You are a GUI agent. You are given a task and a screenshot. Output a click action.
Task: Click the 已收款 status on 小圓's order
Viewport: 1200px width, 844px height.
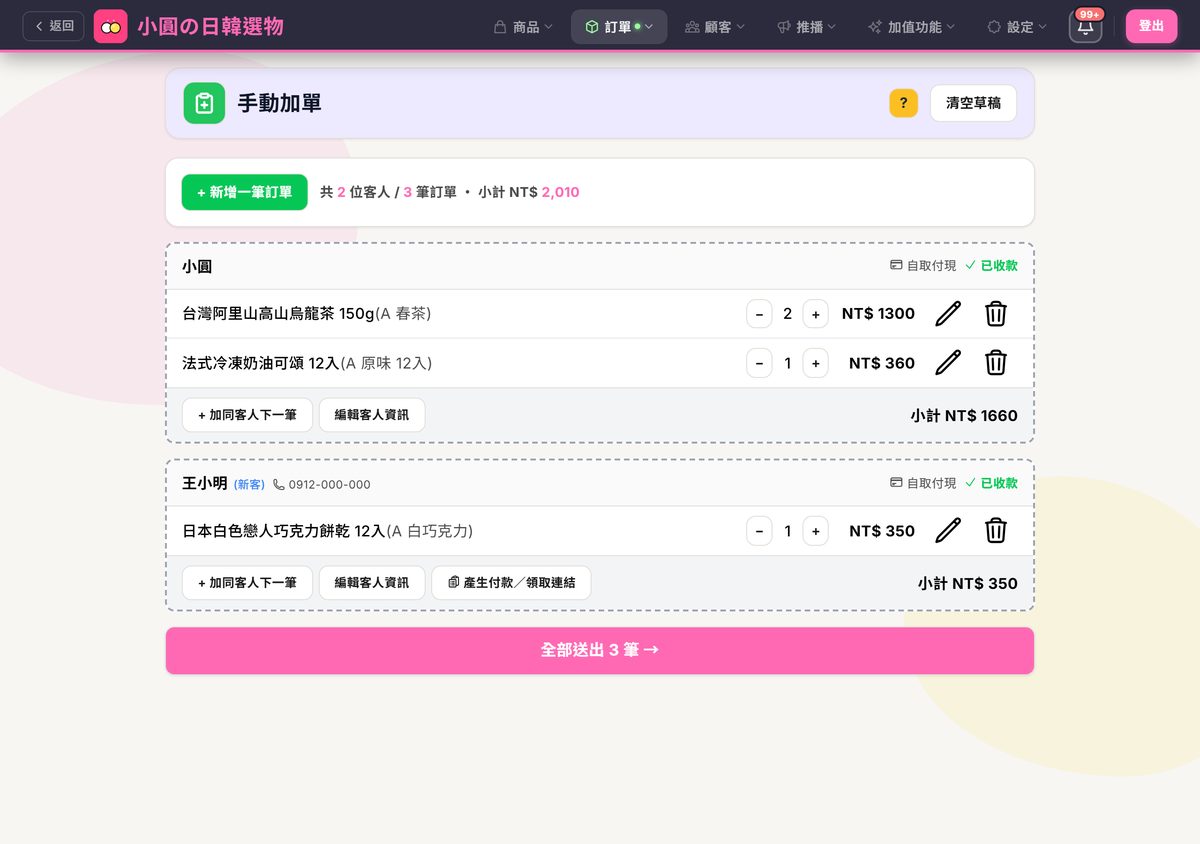click(991, 266)
